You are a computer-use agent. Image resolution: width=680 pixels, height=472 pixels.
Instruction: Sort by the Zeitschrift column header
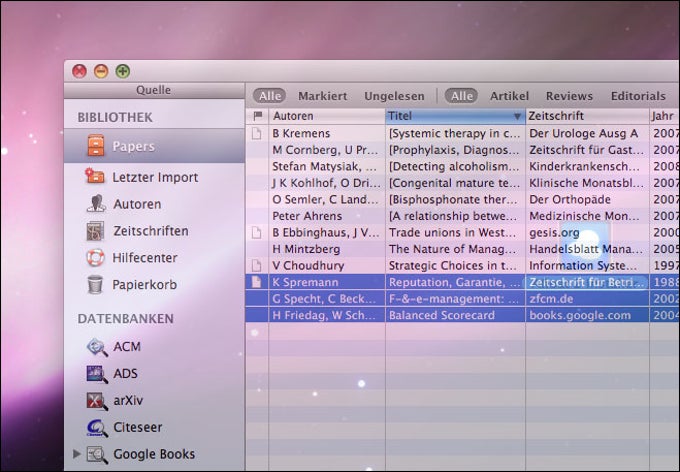click(588, 116)
